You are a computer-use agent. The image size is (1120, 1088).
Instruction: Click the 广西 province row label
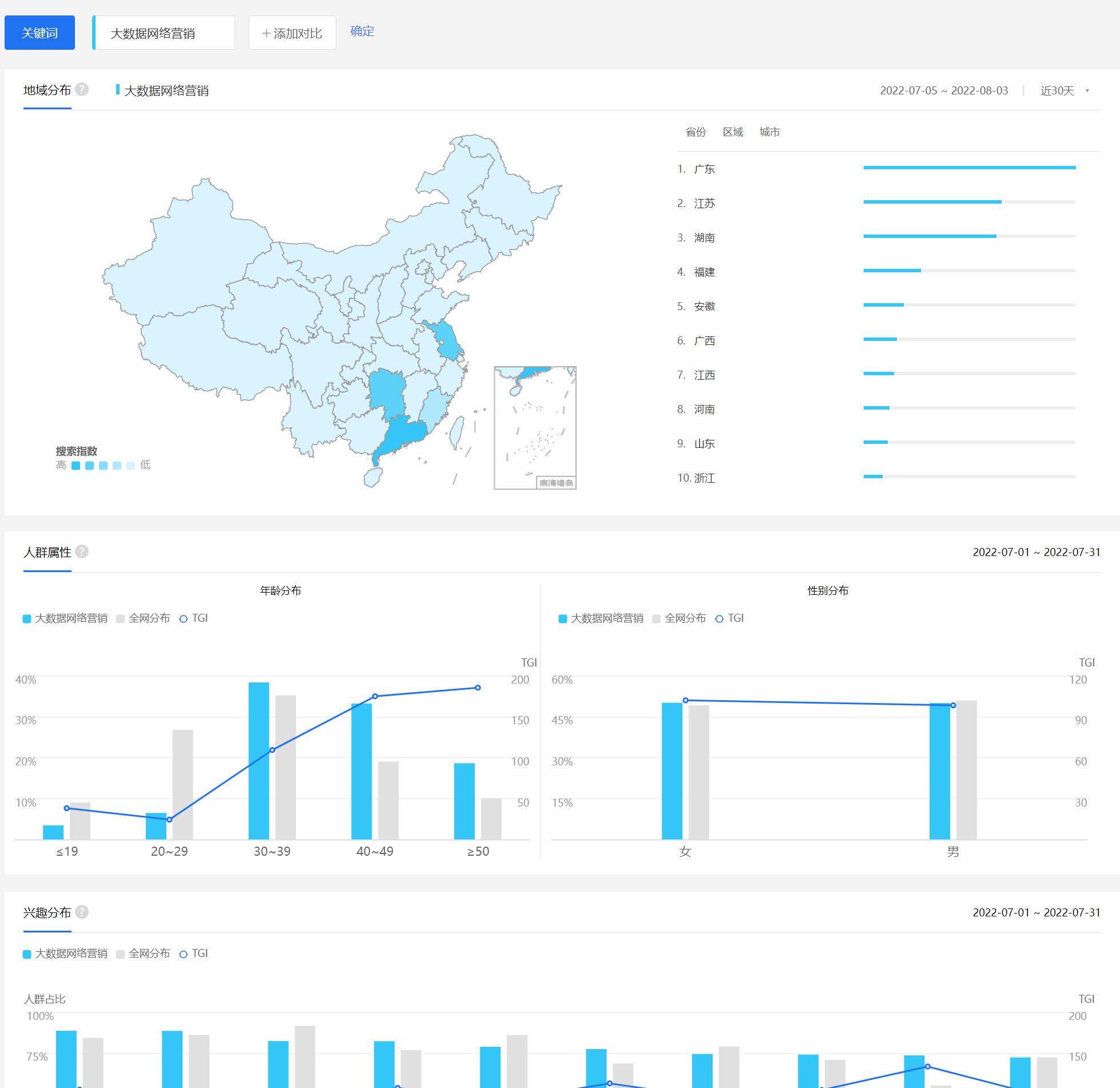click(704, 341)
